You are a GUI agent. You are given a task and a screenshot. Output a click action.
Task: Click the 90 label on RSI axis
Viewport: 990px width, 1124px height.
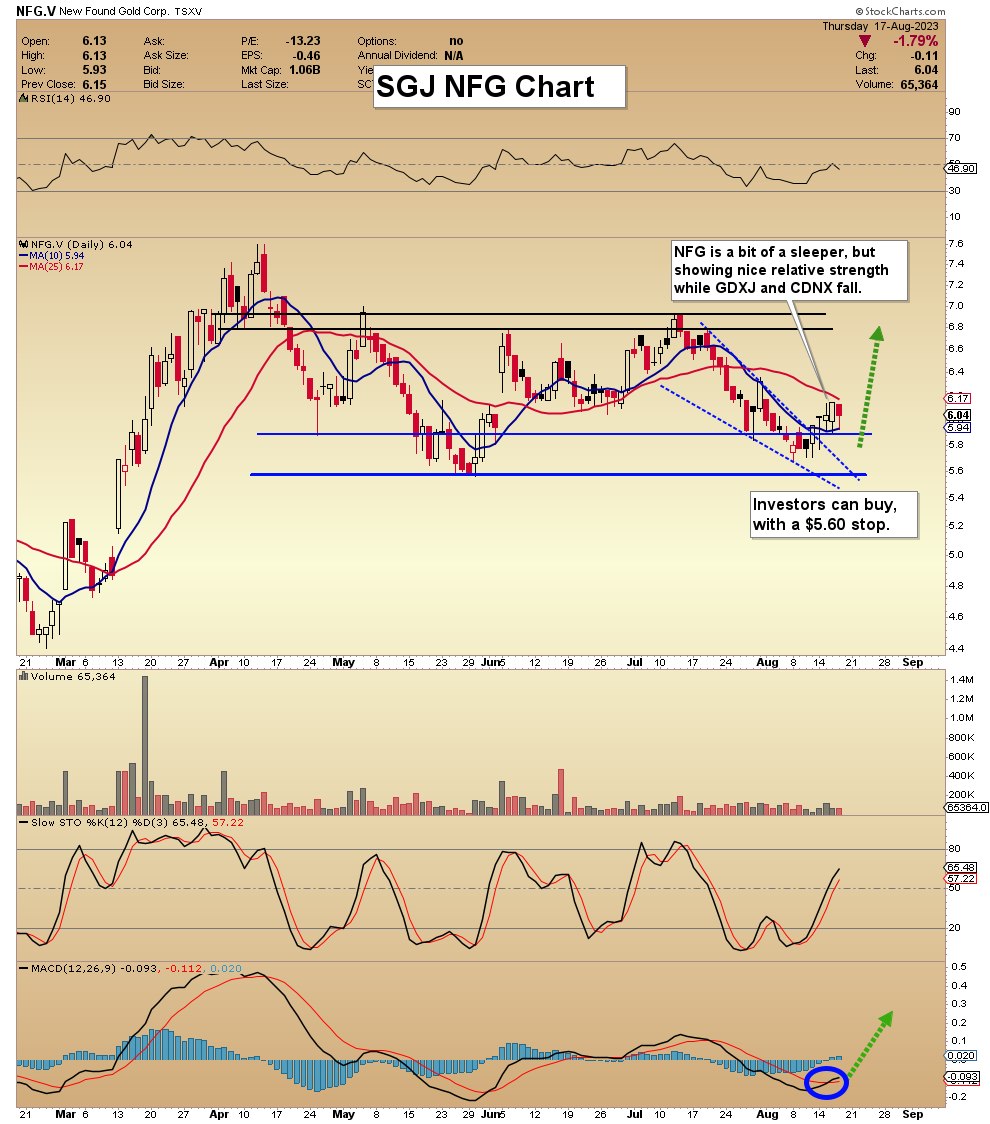(x=955, y=112)
